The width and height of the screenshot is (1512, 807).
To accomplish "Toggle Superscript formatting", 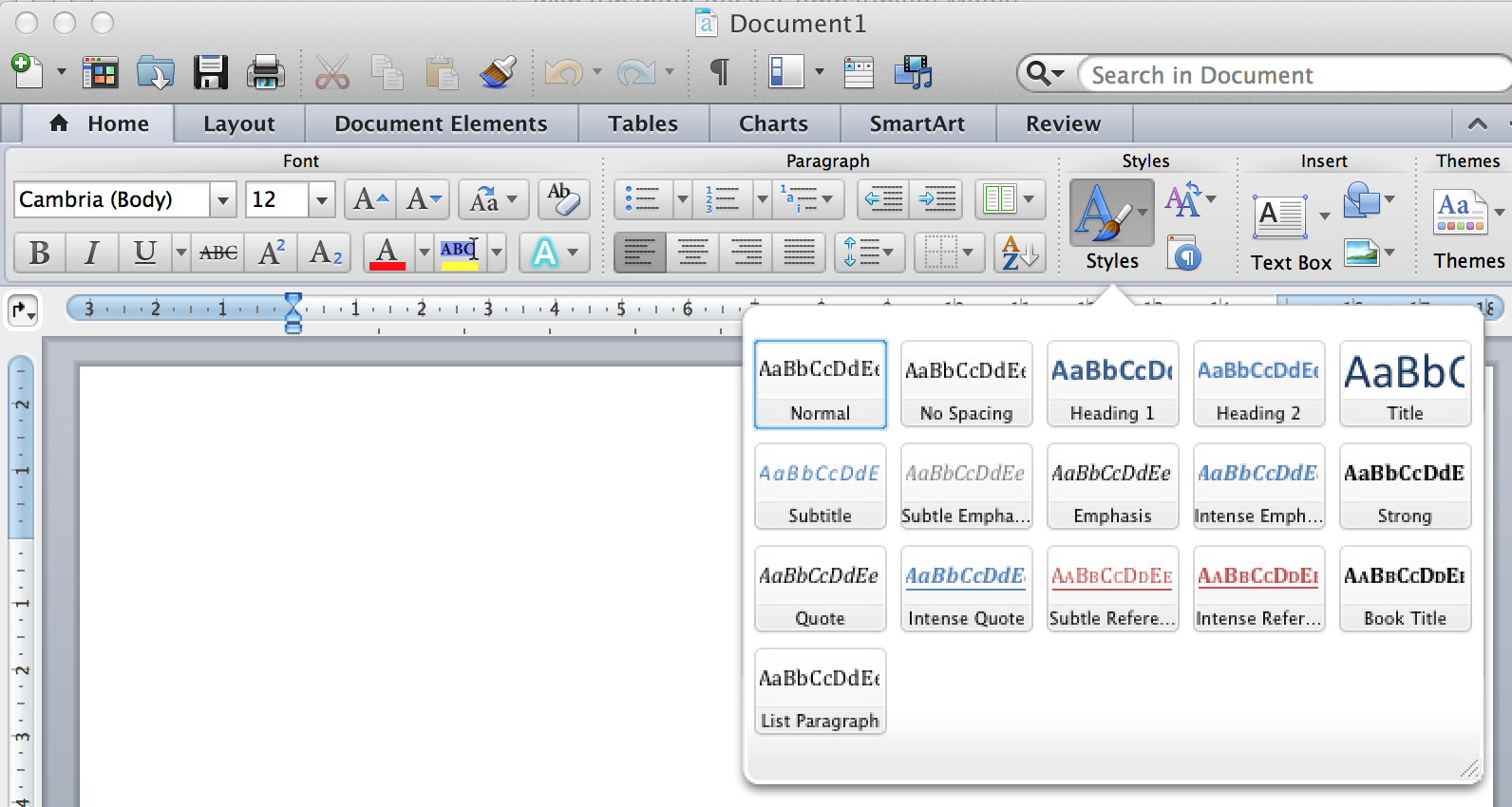I will pyautogui.click(x=272, y=253).
